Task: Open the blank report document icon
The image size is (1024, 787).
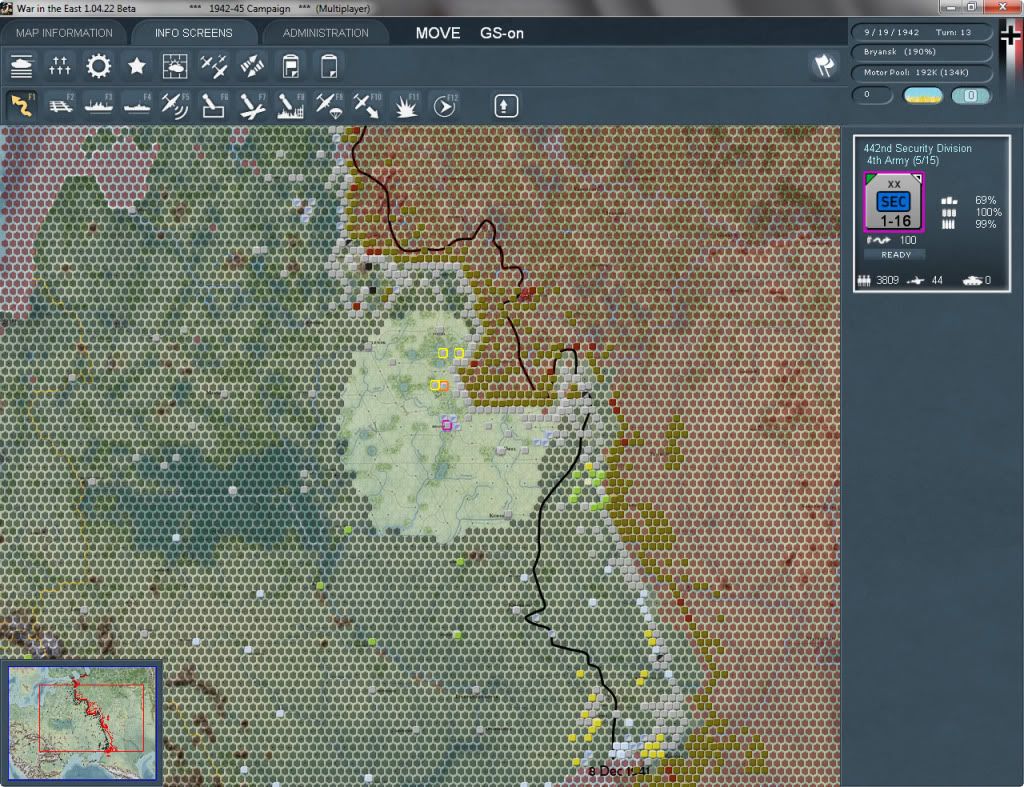Action: pyautogui.click(x=328, y=66)
